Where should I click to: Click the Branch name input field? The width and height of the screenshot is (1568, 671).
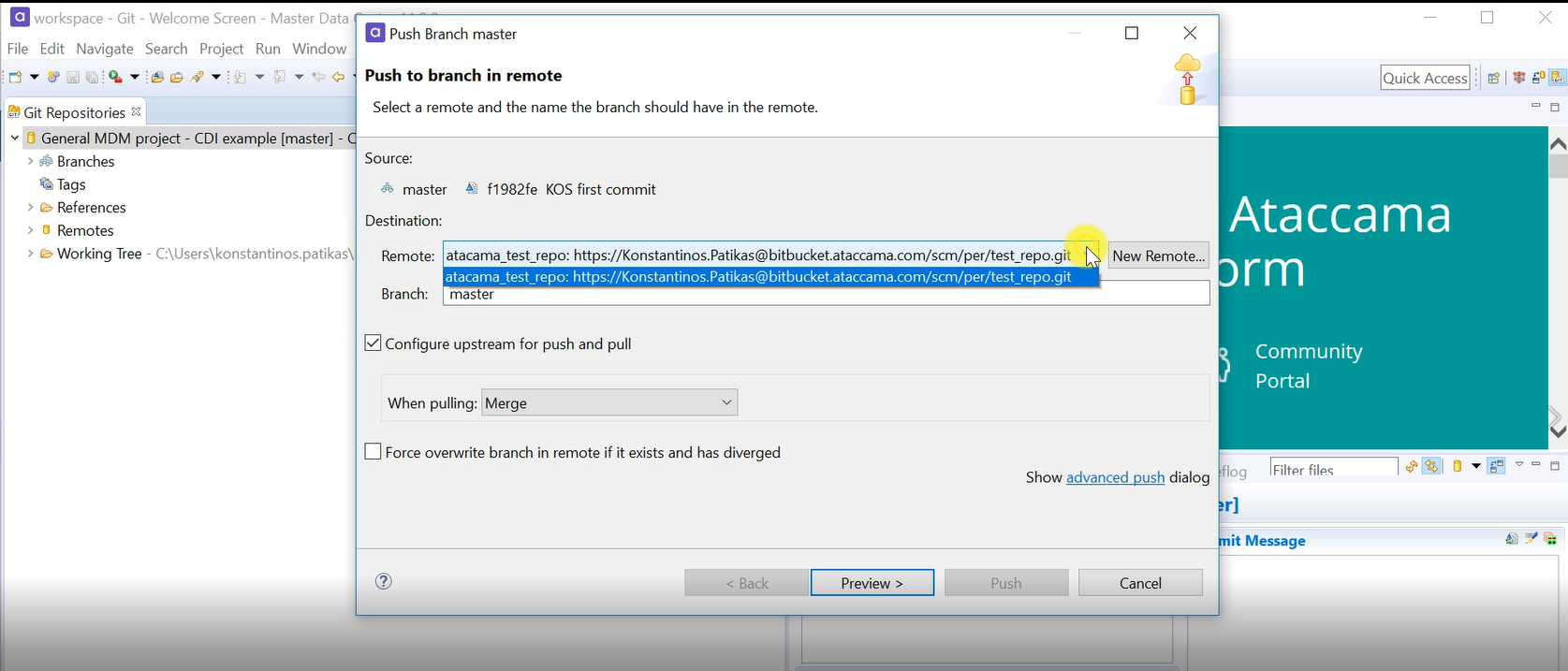826,295
